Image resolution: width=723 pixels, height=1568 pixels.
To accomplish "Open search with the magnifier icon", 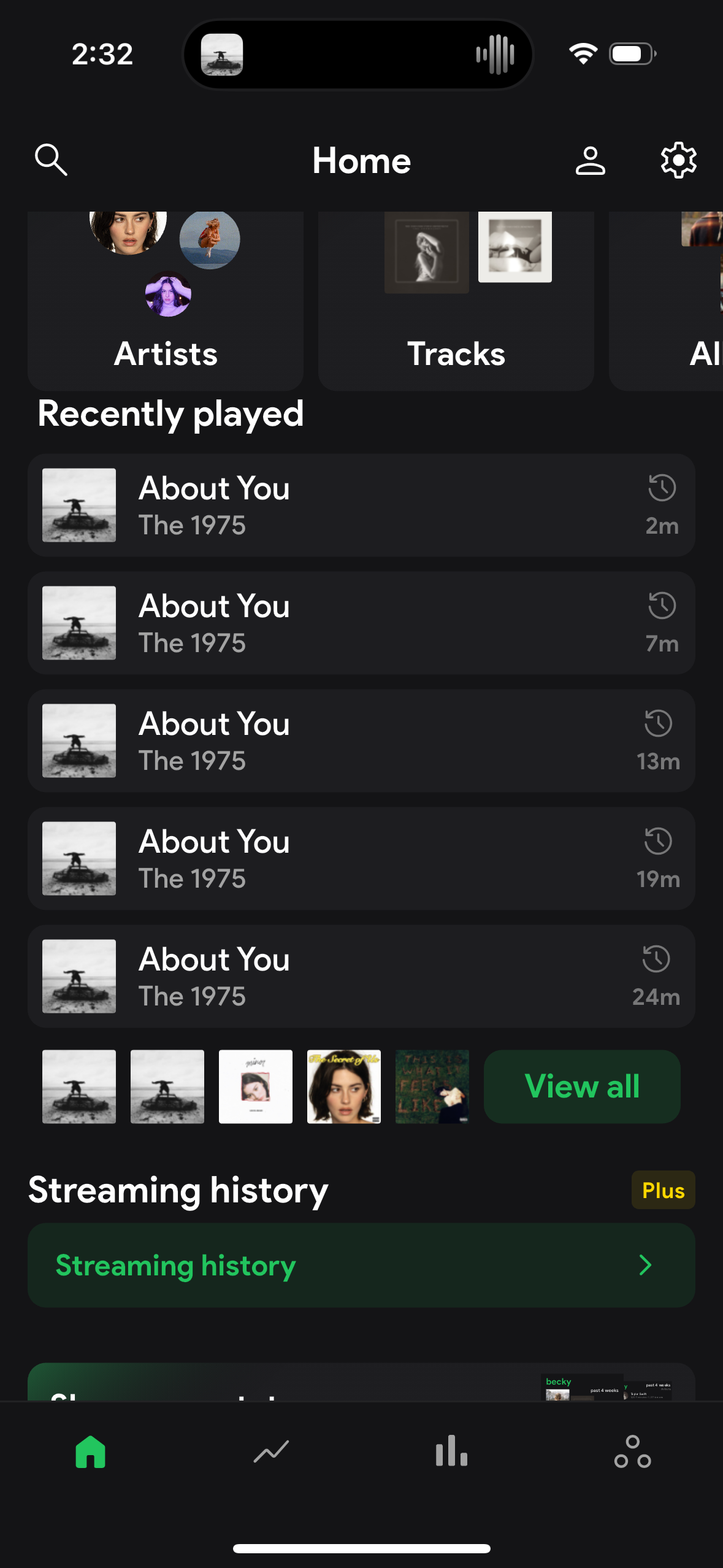I will 51,160.
